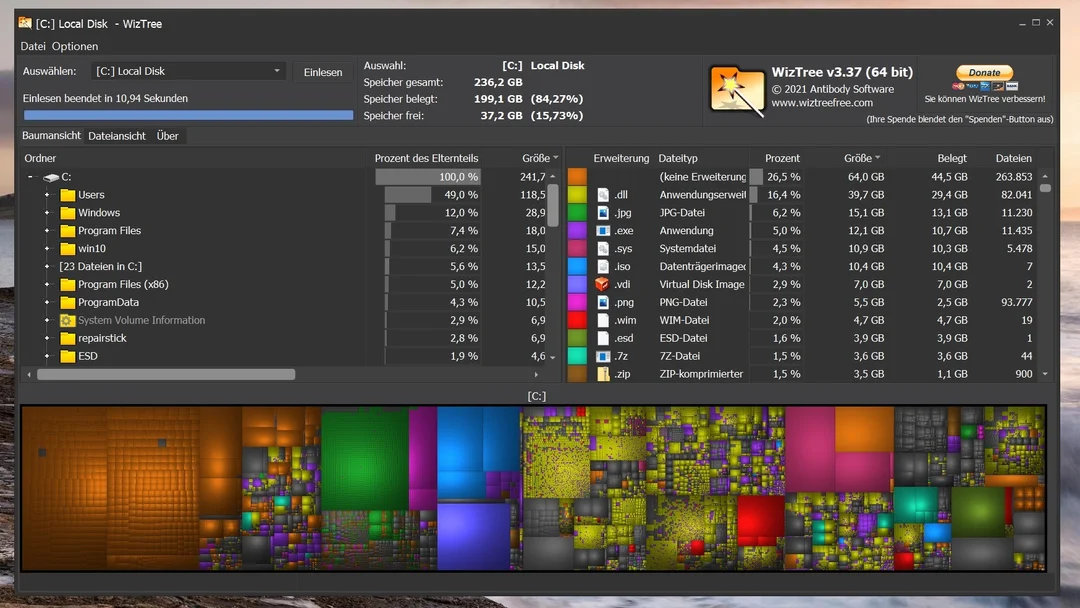Viewport: 1080px width, 608px height.
Task: Switch to the Dateiansicht tab
Action: [116, 136]
